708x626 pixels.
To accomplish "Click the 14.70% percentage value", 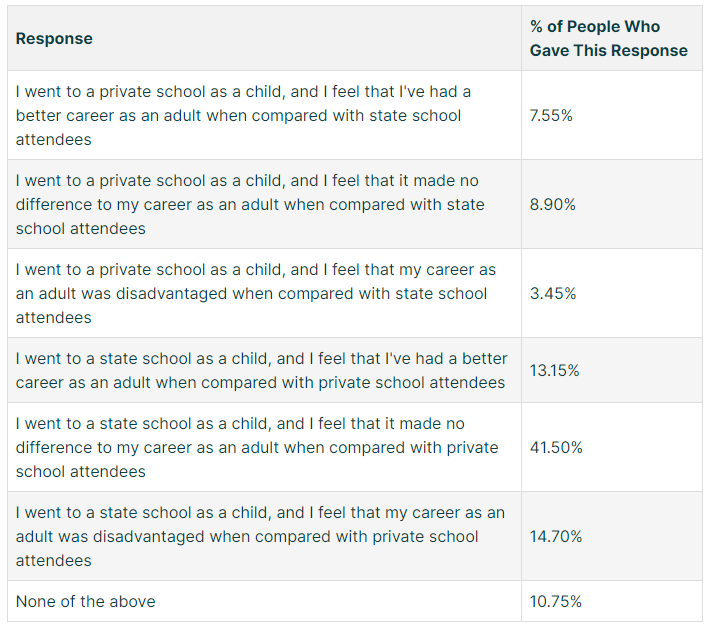I will coord(556,536).
